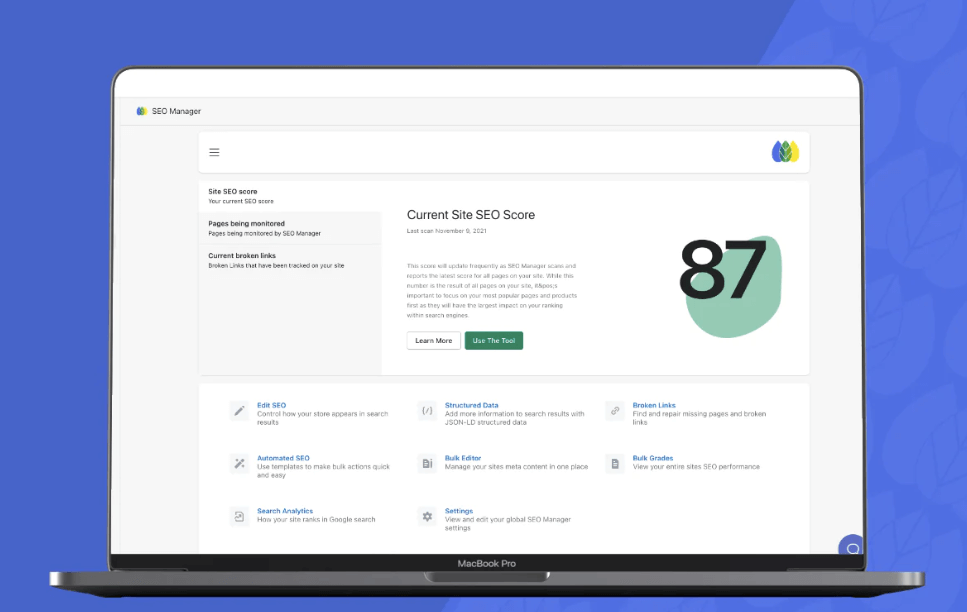Click the three-leaf logo in the header card
Viewport: 967px width, 612px height.
[785, 151]
